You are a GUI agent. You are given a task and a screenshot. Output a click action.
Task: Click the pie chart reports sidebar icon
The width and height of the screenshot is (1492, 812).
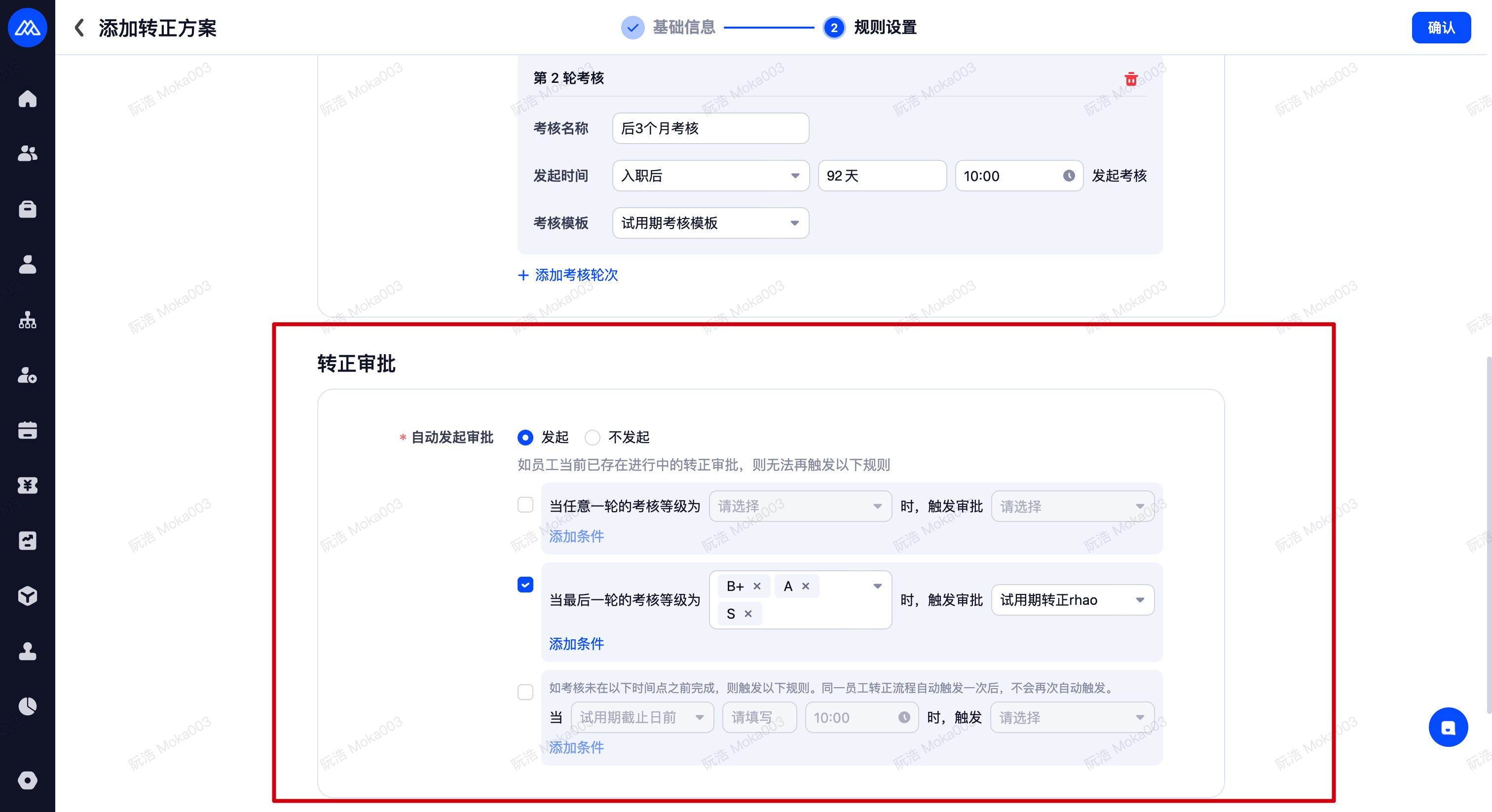tap(27, 706)
